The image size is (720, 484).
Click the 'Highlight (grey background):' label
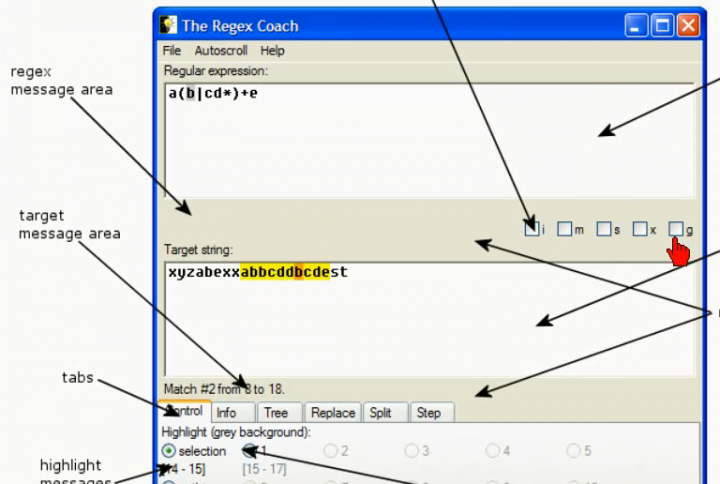(x=236, y=432)
